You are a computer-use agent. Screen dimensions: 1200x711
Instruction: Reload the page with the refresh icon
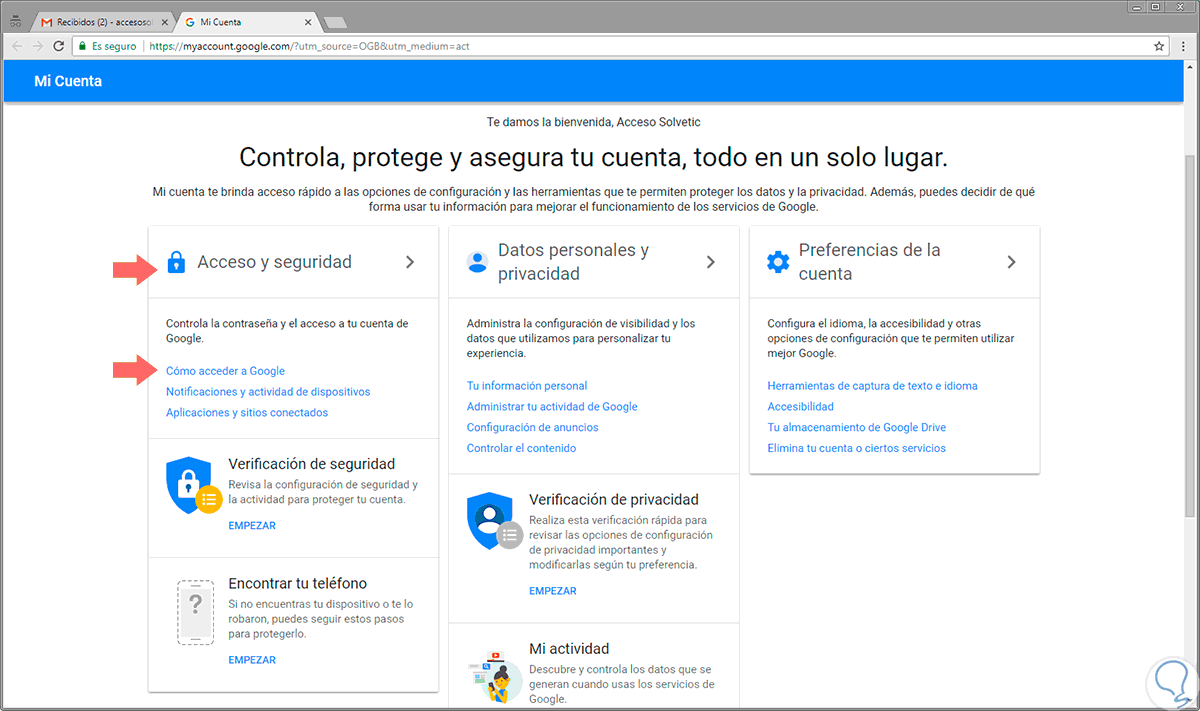click(59, 46)
